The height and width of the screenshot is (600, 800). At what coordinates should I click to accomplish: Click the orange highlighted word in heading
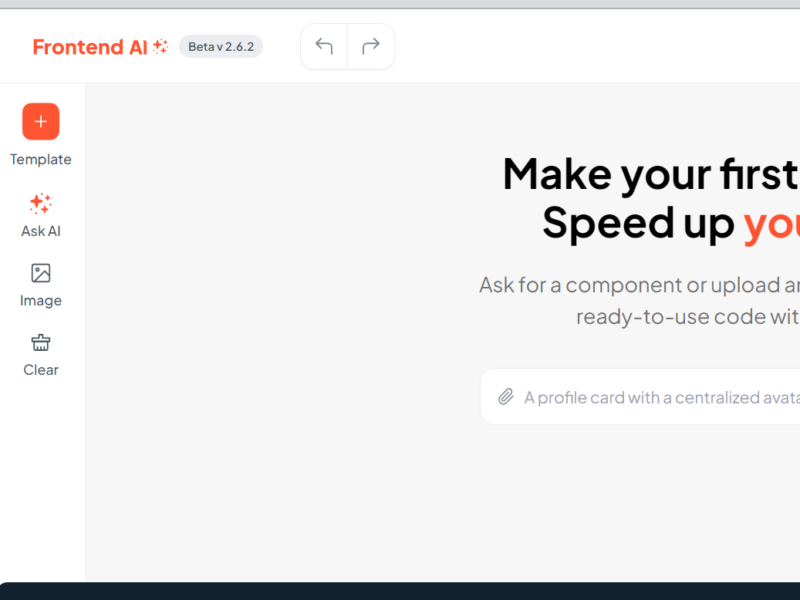coord(771,224)
